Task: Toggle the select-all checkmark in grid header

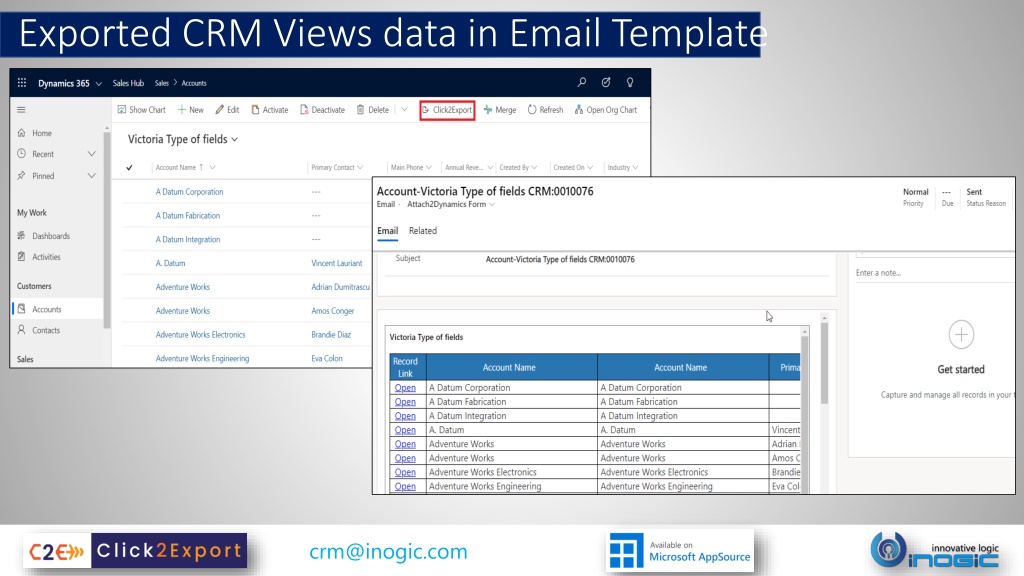Action: (129, 168)
